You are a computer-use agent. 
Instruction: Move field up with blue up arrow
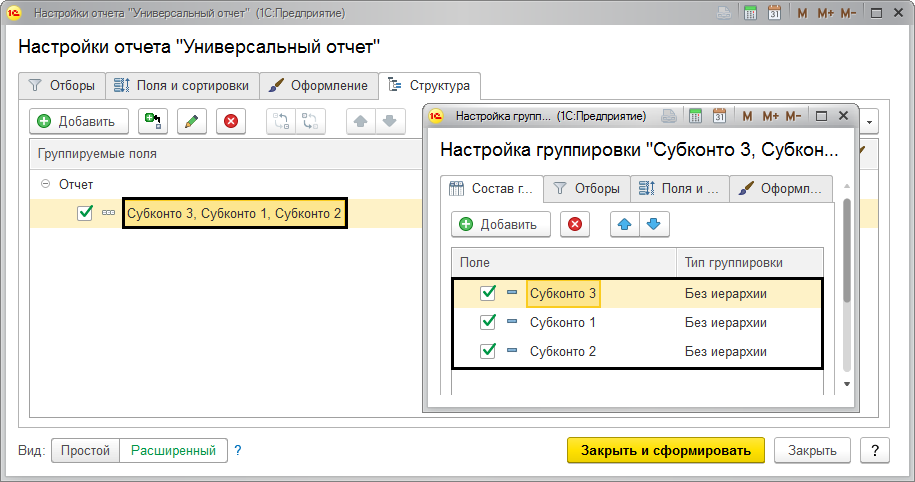[x=624, y=224]
